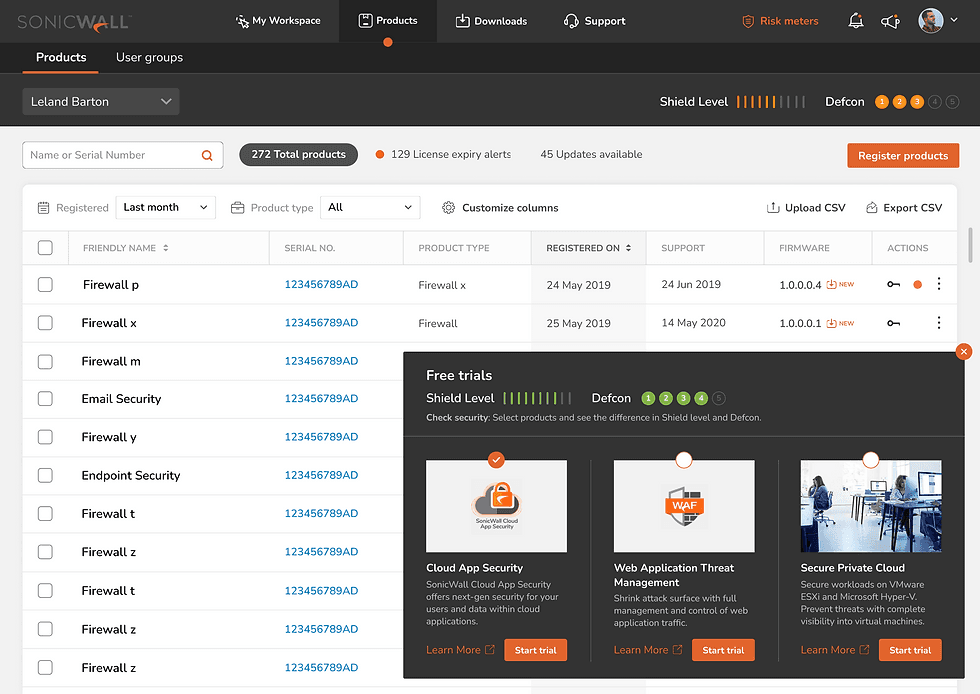Click firmware download NEW icon for 1.0.0.0.1
Screen dimensions: 980x694
pos(840,323)
